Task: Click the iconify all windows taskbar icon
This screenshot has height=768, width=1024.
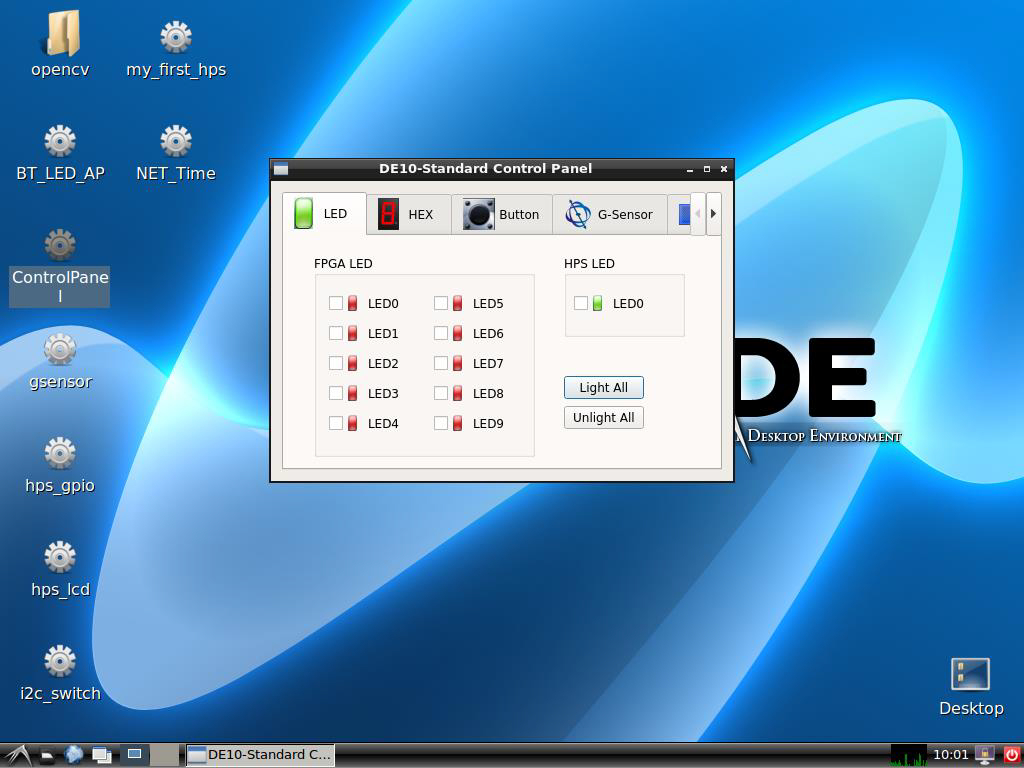Action: 102,756
